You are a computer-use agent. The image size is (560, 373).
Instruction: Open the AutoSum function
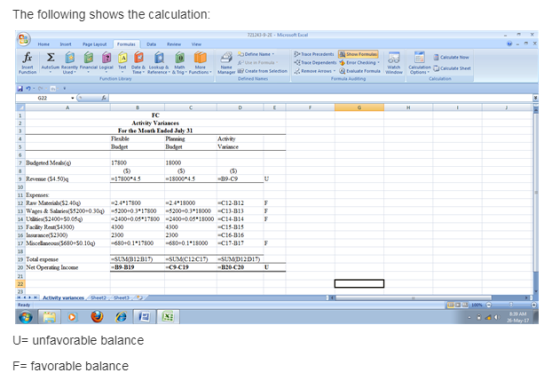point(51,62)
